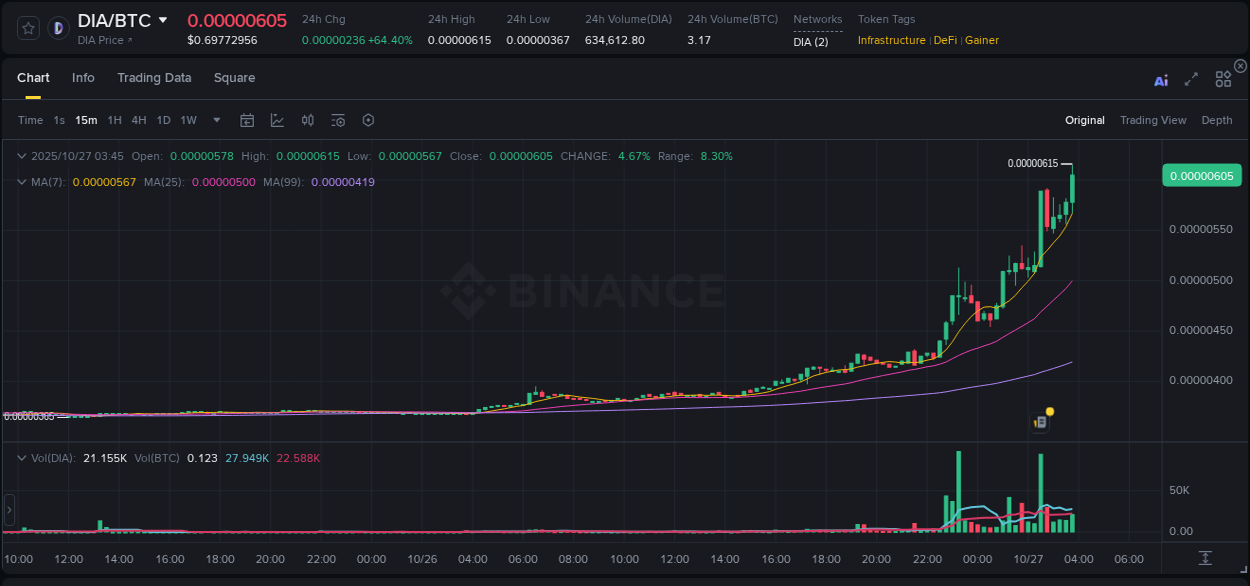
Task: Open chart settings via hexagon icon
Action: point(368,120)
